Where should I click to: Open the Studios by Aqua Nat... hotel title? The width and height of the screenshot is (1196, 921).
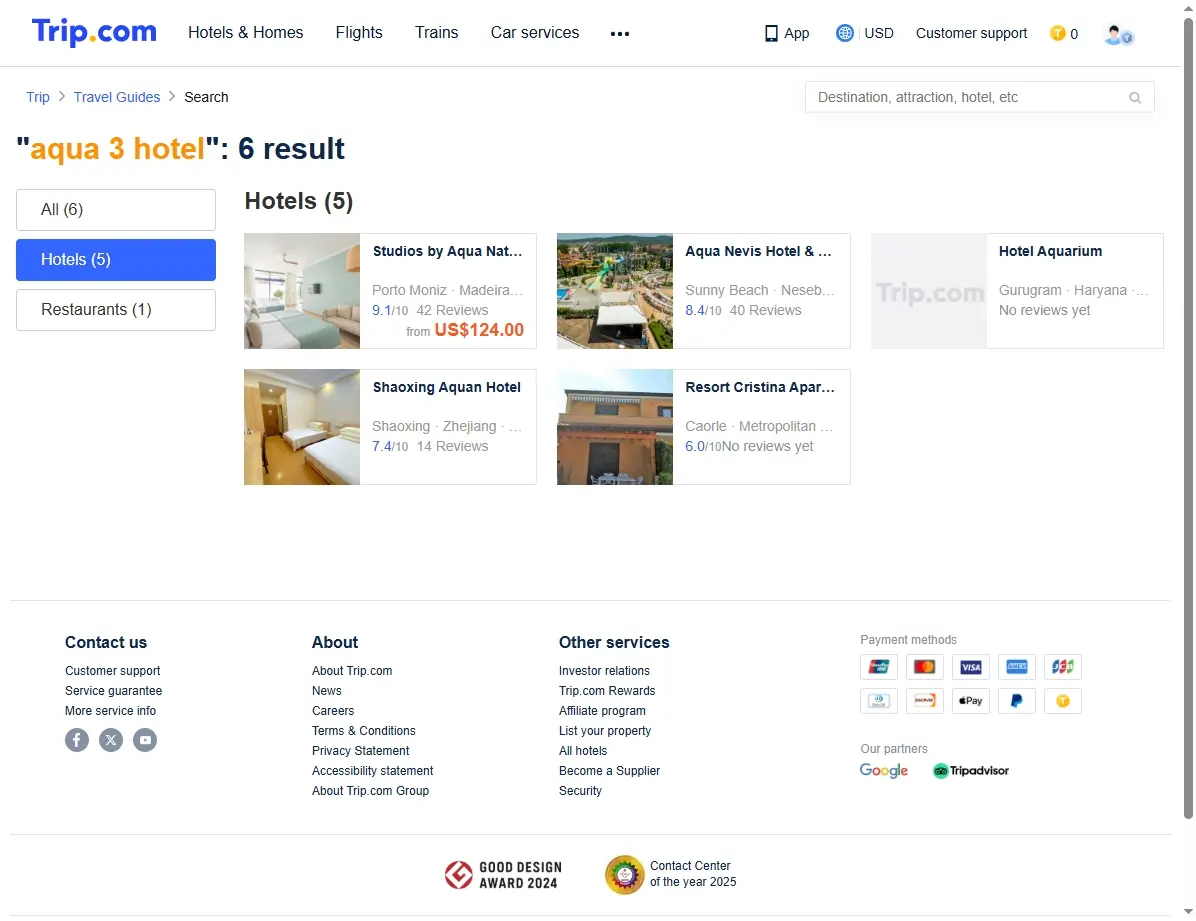click(448, 251)
